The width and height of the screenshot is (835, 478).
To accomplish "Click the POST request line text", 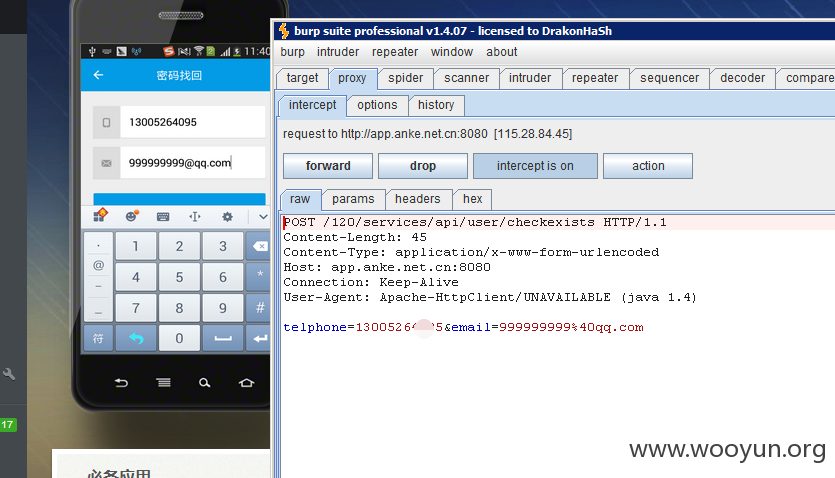I will click(474, 222).
